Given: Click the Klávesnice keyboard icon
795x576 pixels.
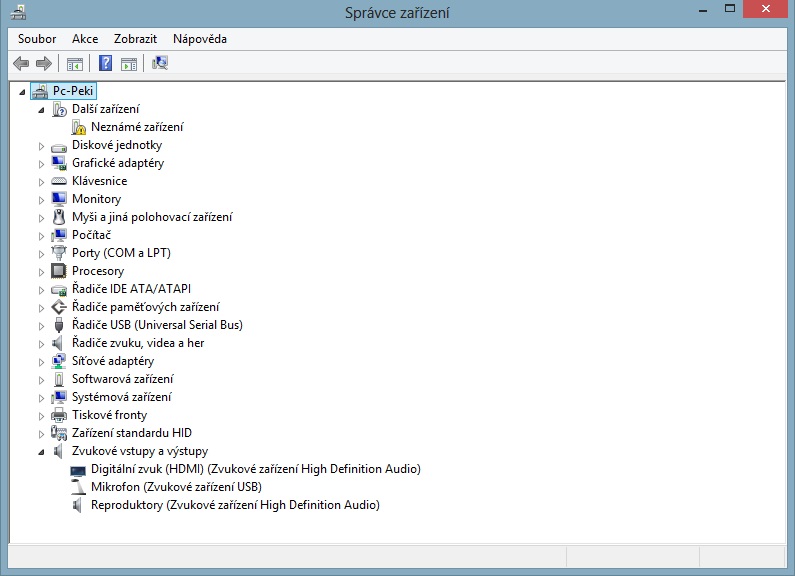Looking at the screenshot, I should [59, 181].
